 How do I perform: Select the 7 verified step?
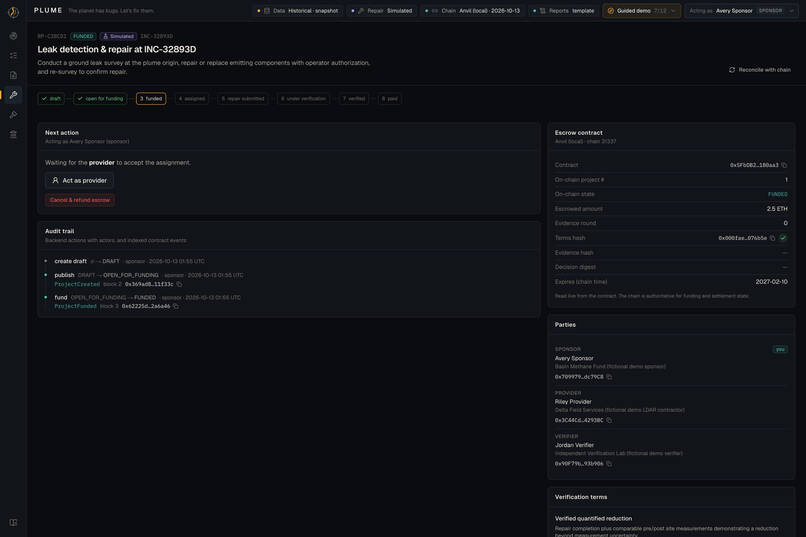(x=354, y=99)
